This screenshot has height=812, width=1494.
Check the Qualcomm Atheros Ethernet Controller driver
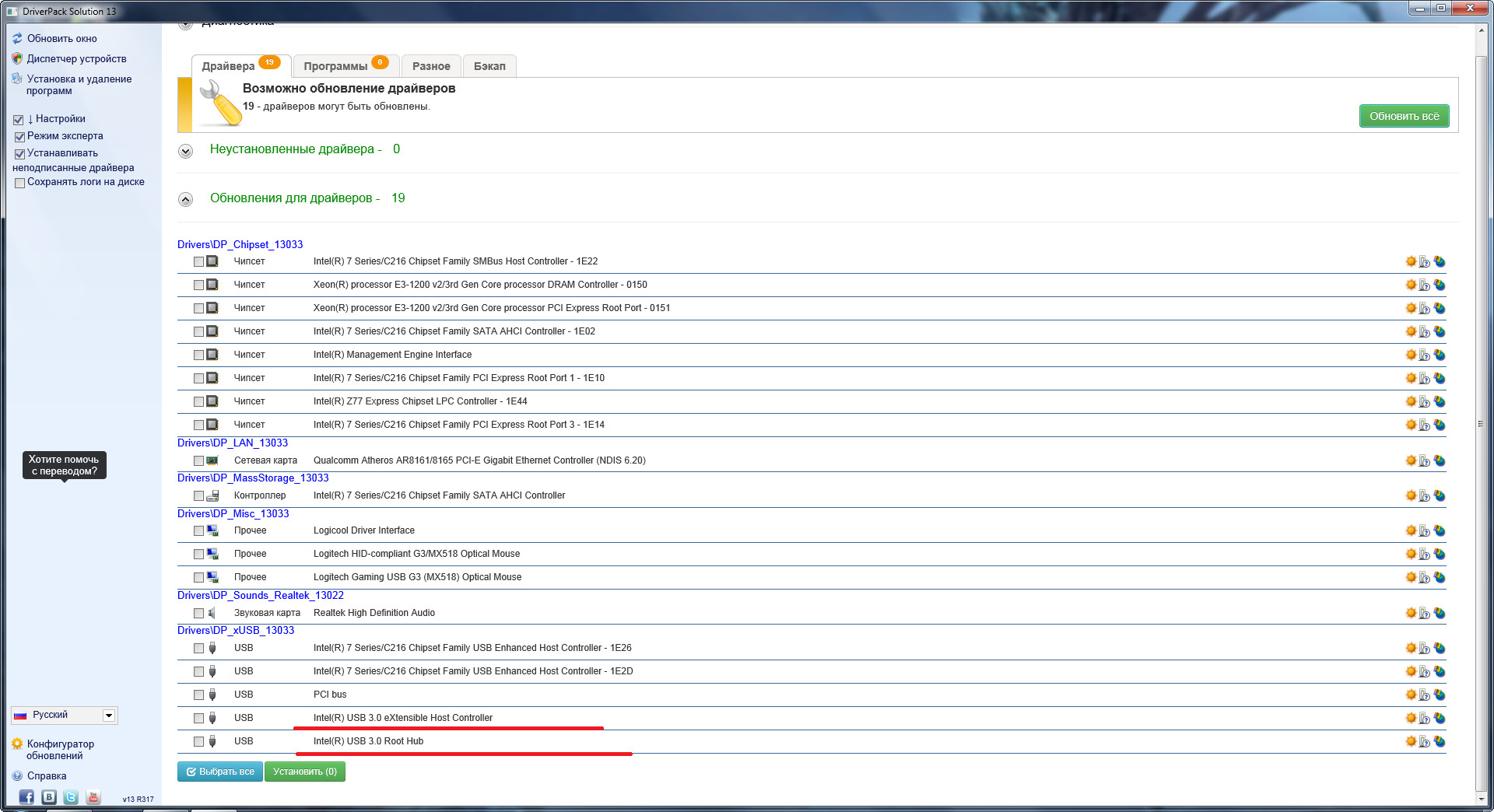[x=199, y=460]
